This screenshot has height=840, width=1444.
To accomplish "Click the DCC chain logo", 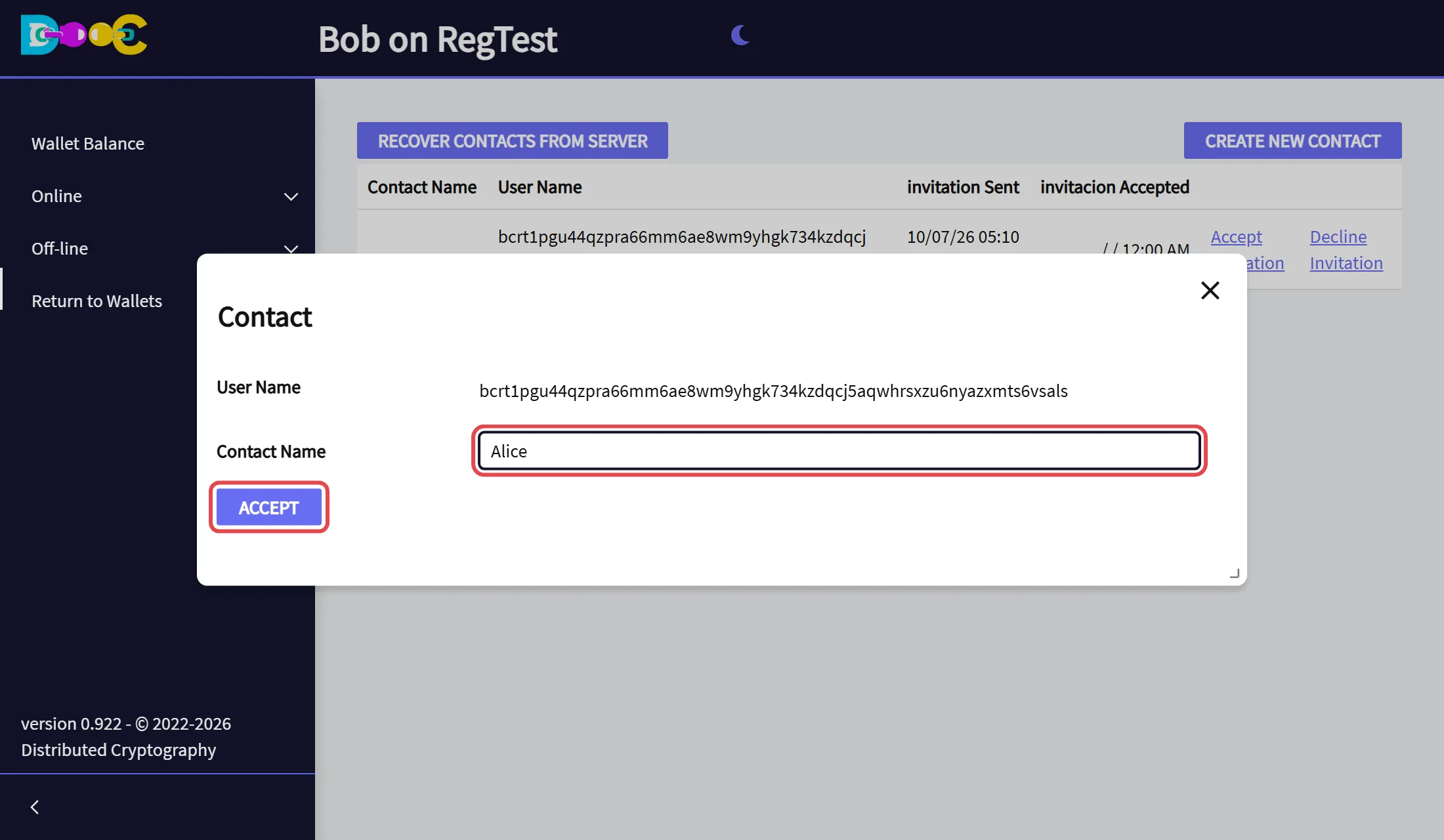I will coord(84,35).
